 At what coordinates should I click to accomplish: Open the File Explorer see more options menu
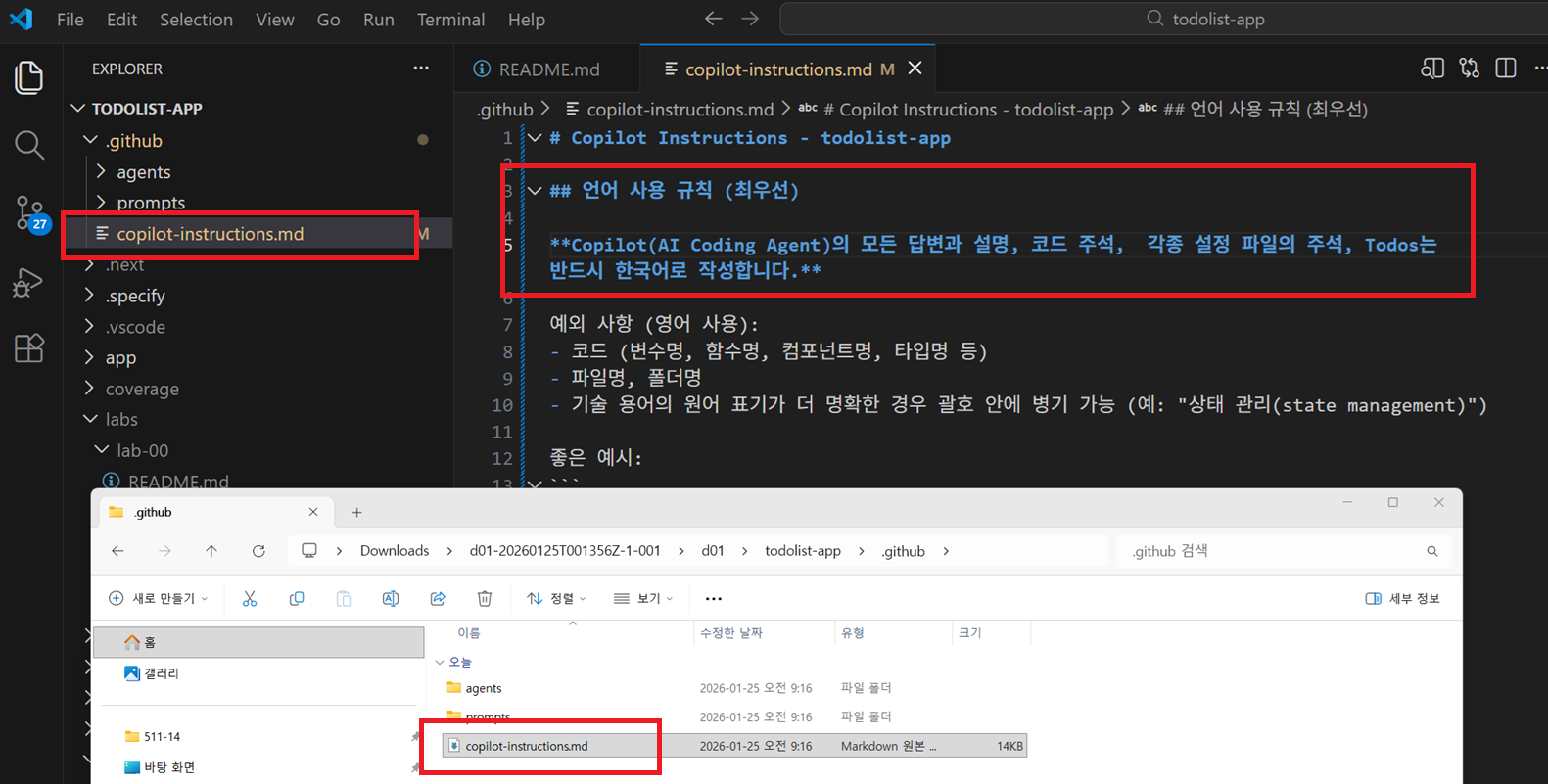[714, 599]
